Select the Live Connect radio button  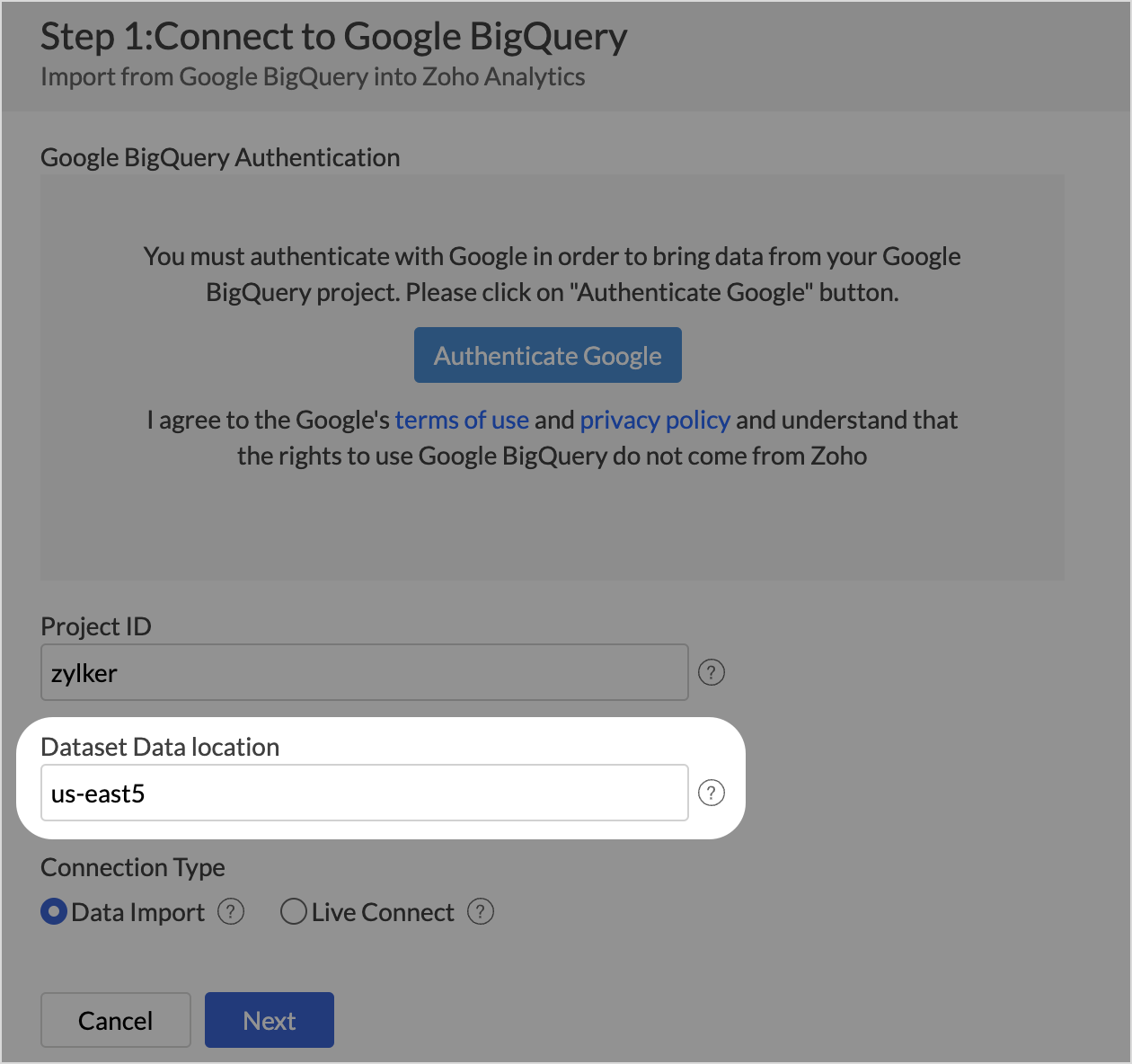pyautogui.click(x=294, y=912)
